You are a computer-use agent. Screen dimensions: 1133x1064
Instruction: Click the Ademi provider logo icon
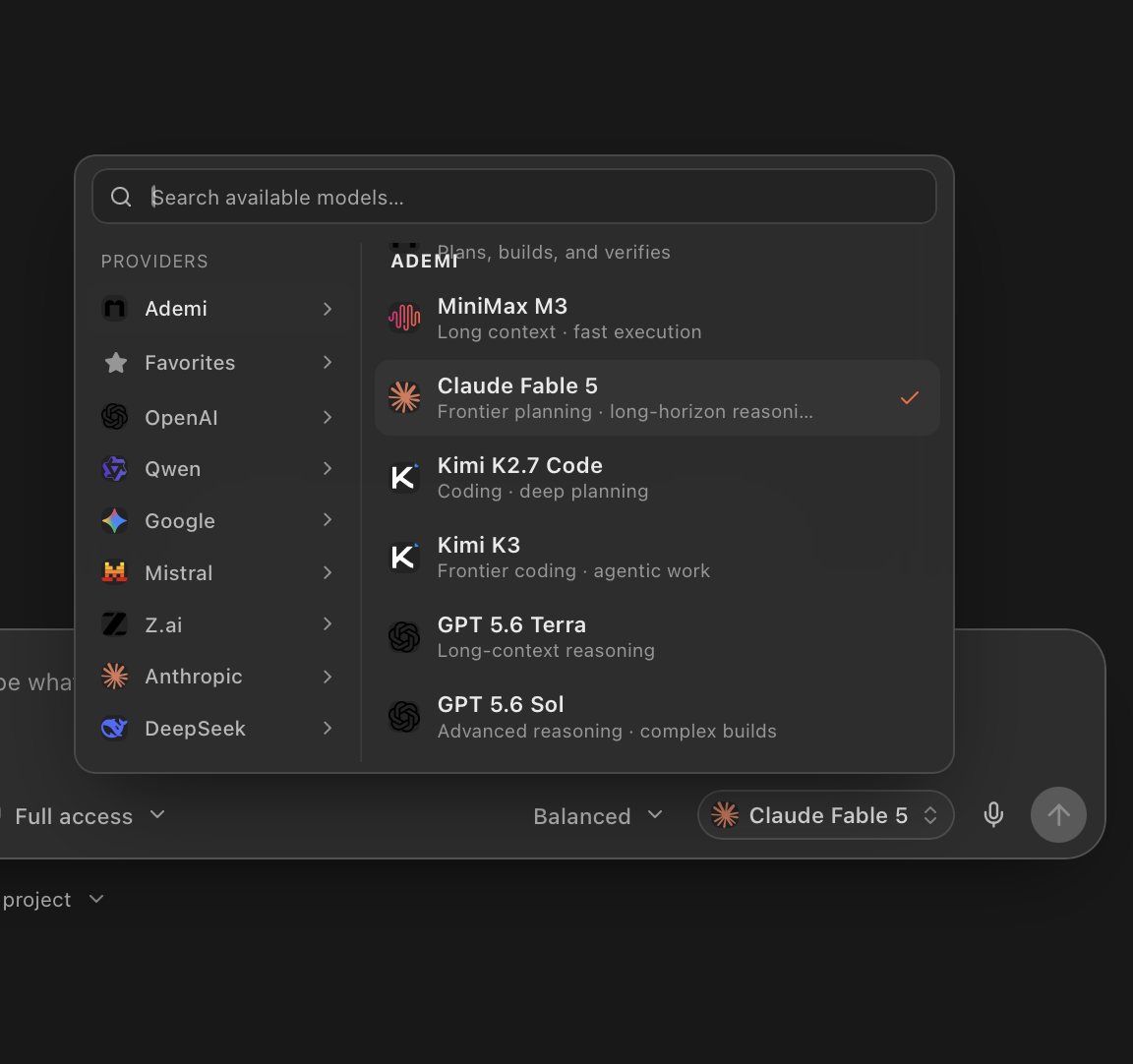tap(115, 309)
